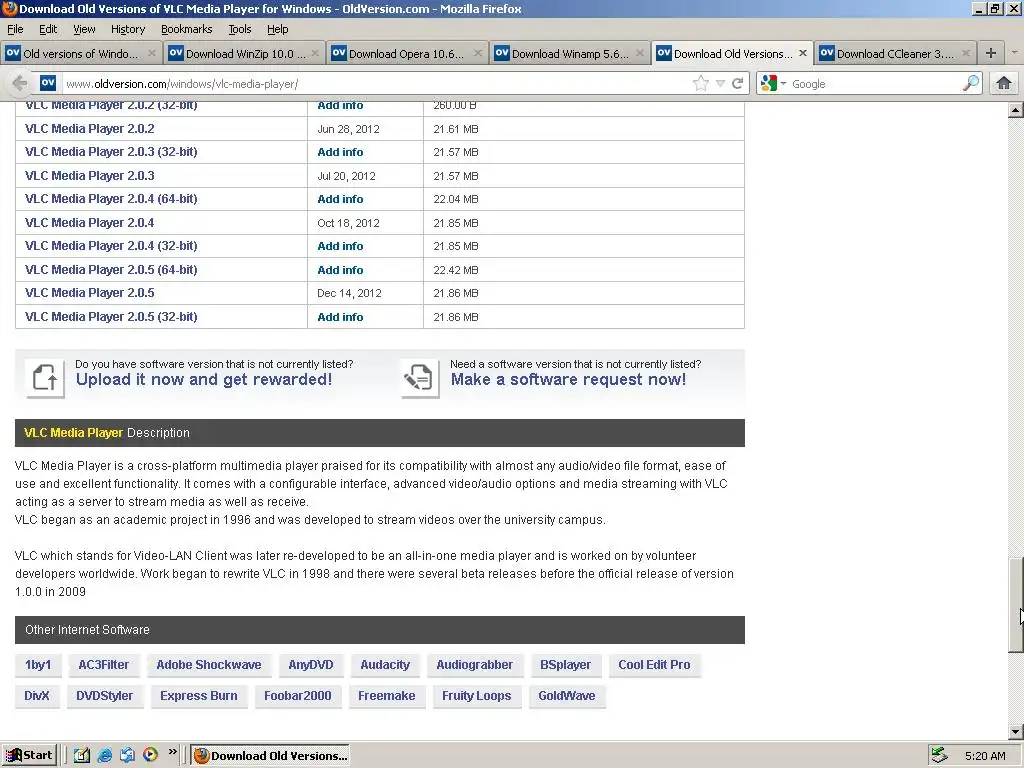
Task: Open the address bar history dropdown arrow
Action: pyautogui.click(x=720, y=84)
